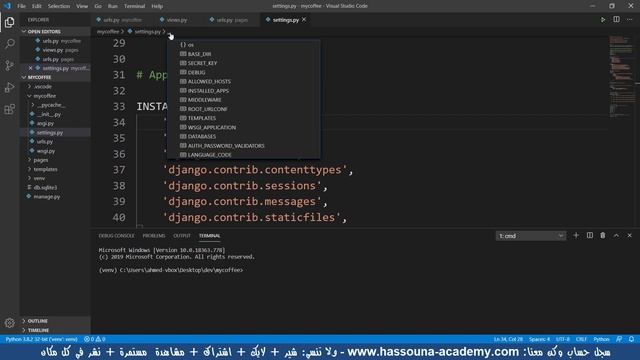The width and height of the screenshot is (640, 360).
Task: Open the File menu
Action: tap(21, 6)
